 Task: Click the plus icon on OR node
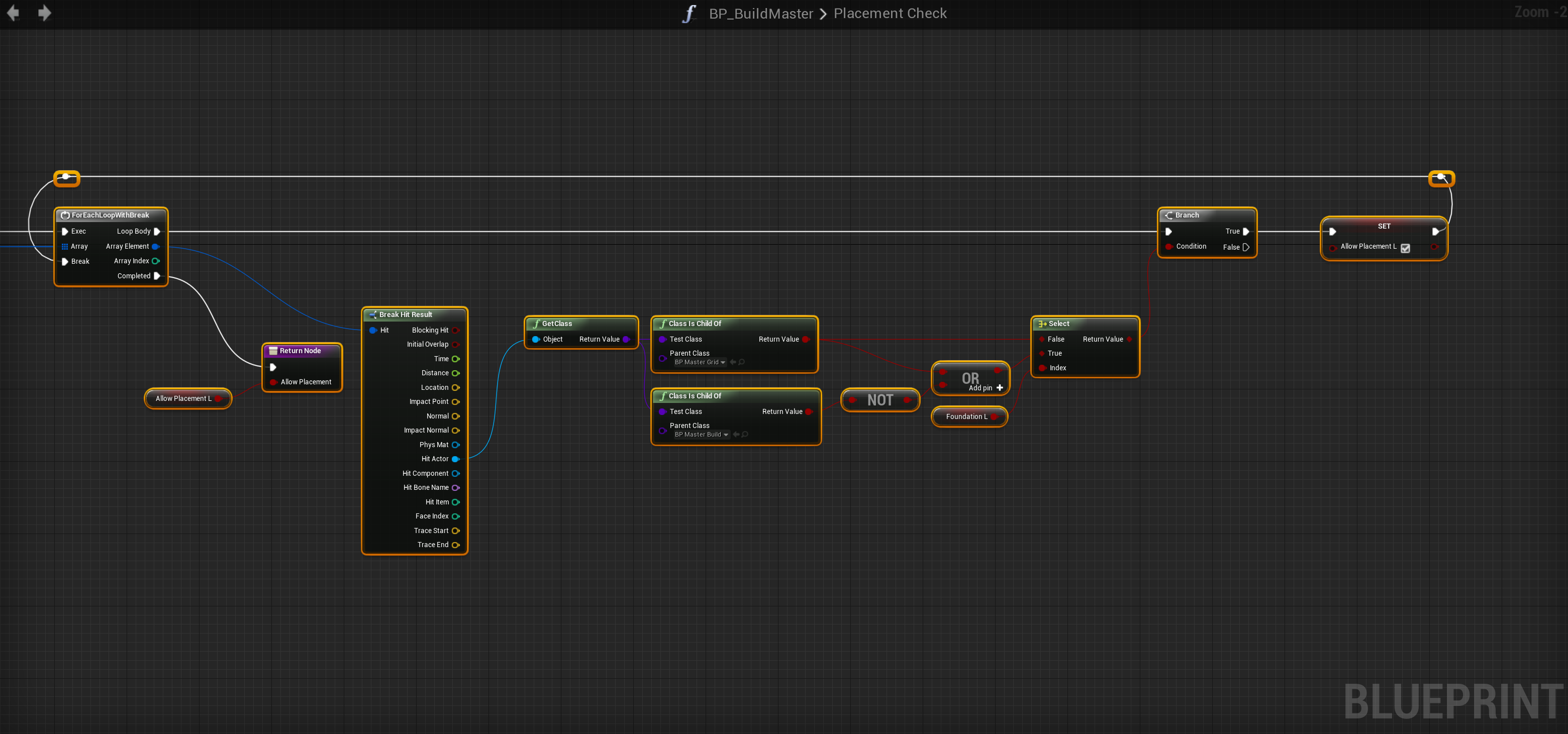(x=1000, y=388)
